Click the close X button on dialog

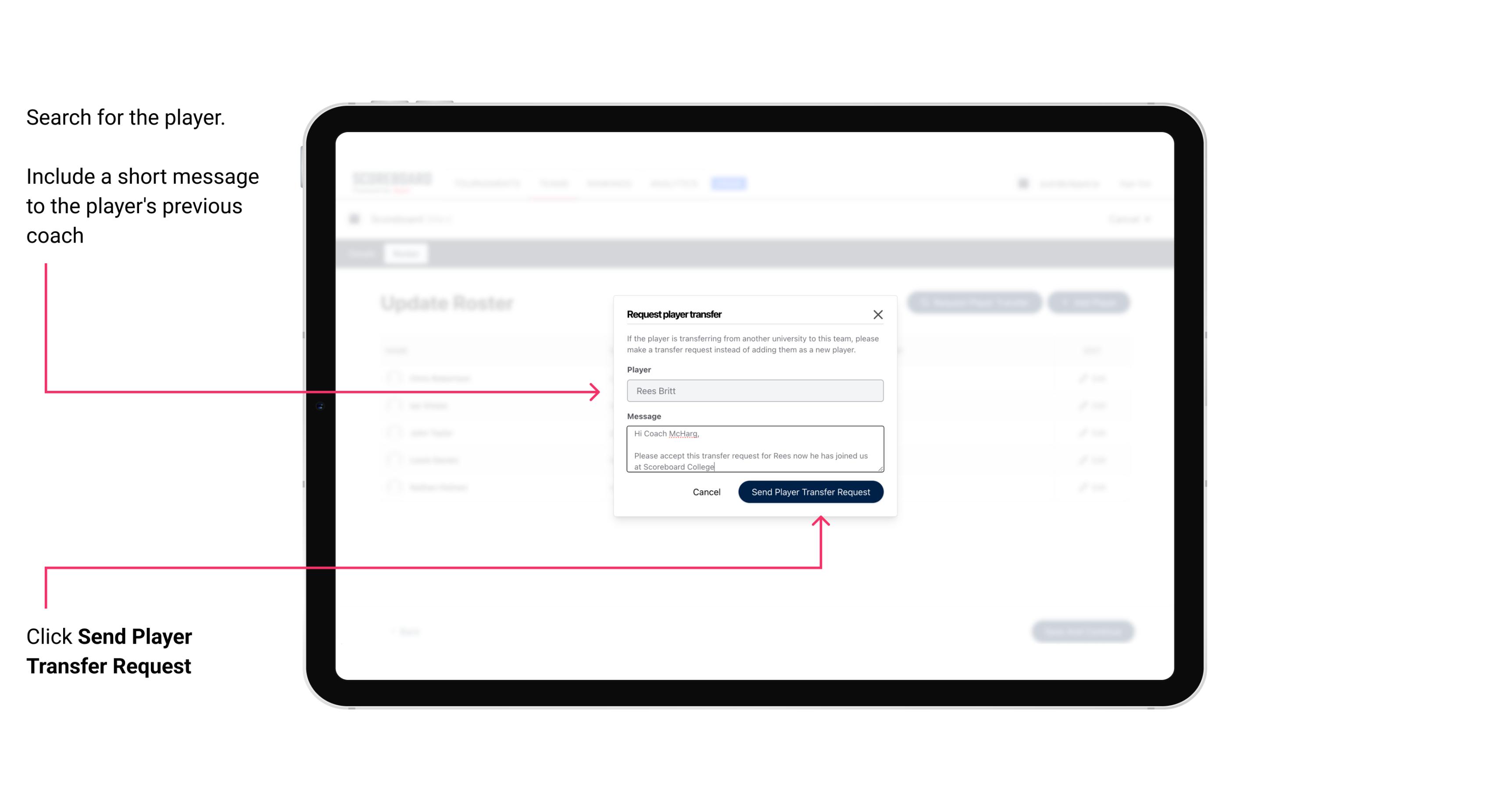tap(878, 314)
